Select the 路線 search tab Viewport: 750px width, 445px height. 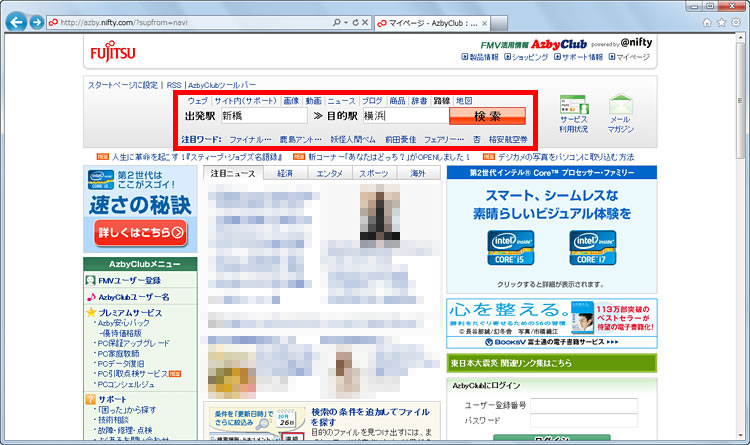[441, 100]
